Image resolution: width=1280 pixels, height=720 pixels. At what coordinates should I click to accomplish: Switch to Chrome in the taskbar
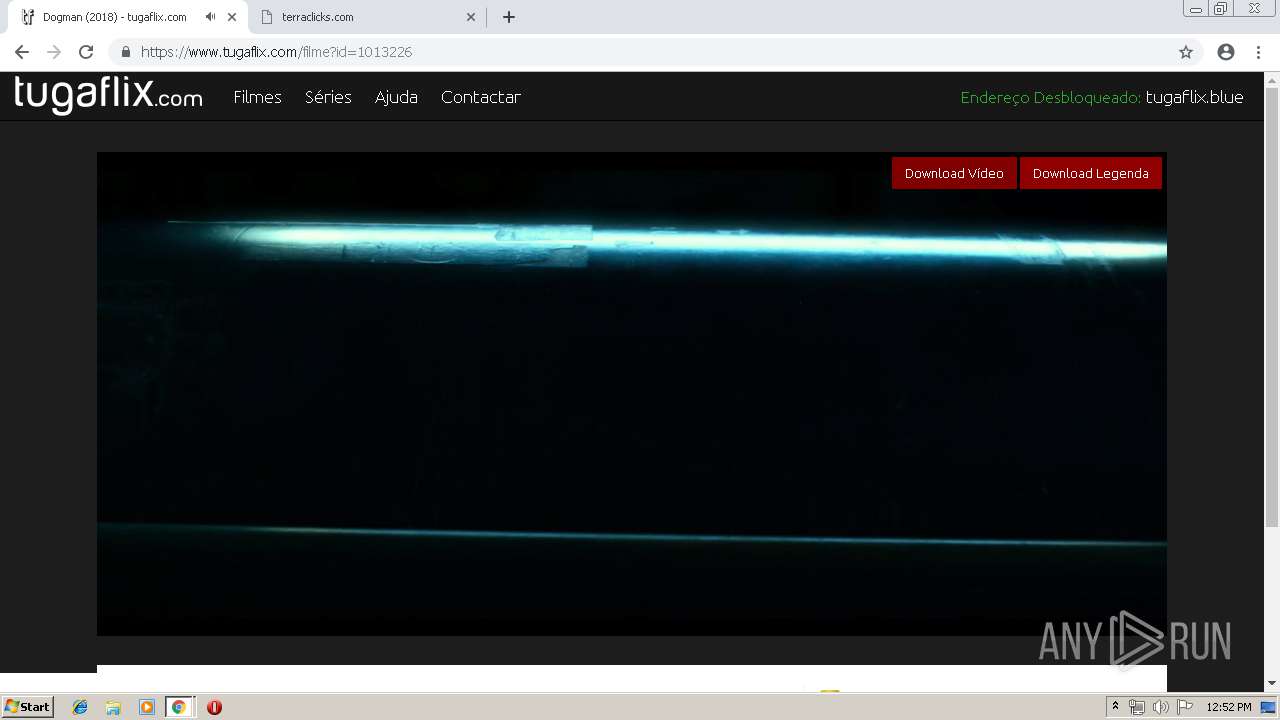pos(179,707)
